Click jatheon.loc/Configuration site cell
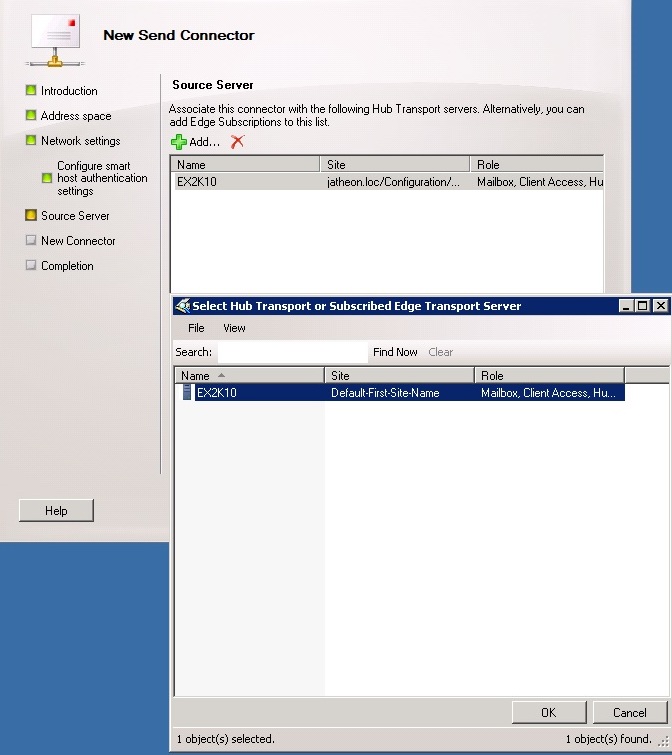Image resolution: width=672 pixels, height=755 pixels. pos(393,182)
